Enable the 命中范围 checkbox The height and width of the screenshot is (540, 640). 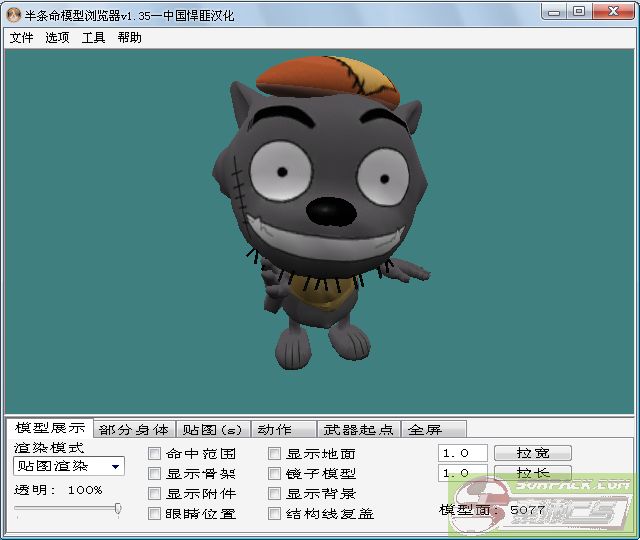[155, 454]
